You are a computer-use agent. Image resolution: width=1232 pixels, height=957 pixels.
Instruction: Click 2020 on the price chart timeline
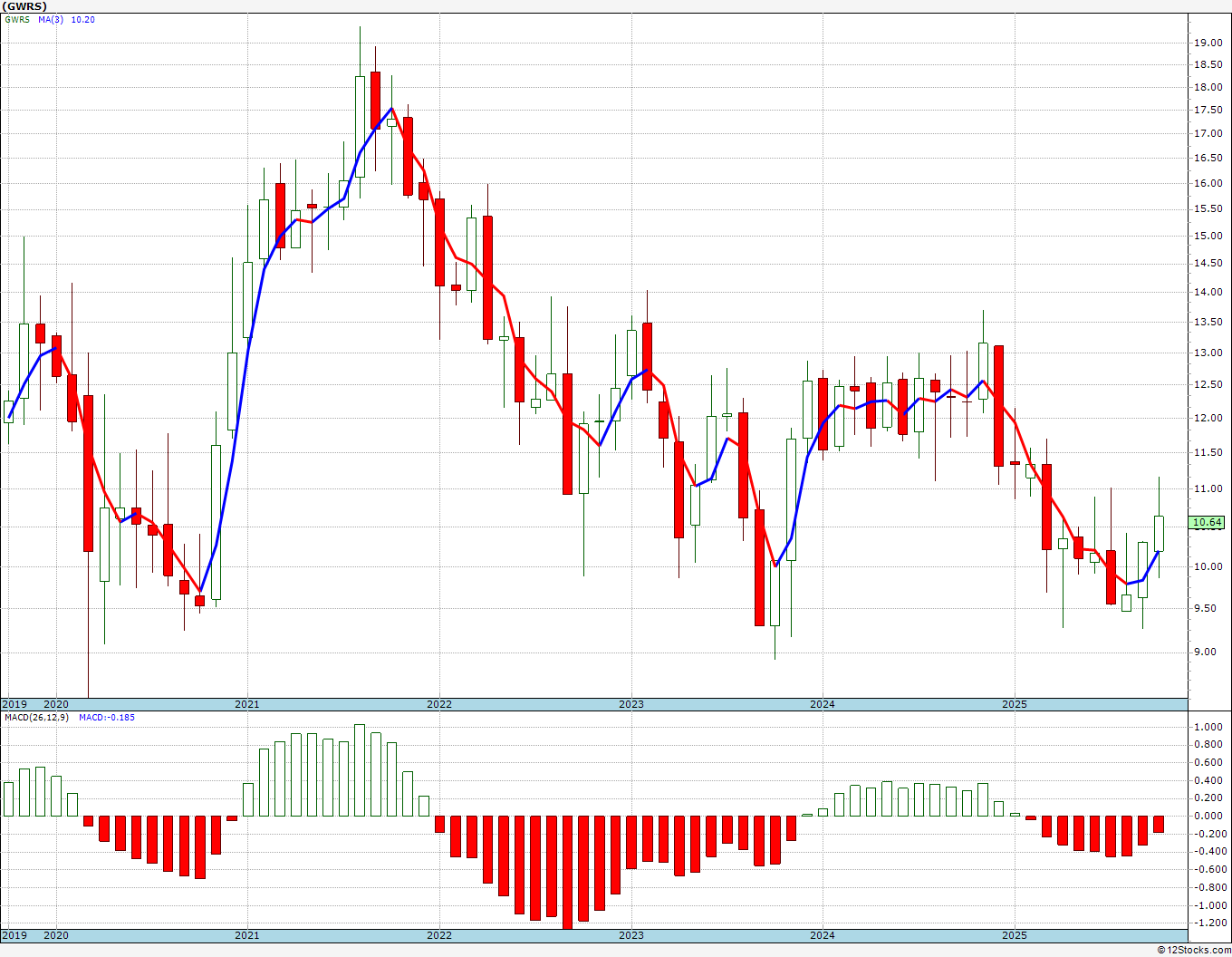point(56,704)
